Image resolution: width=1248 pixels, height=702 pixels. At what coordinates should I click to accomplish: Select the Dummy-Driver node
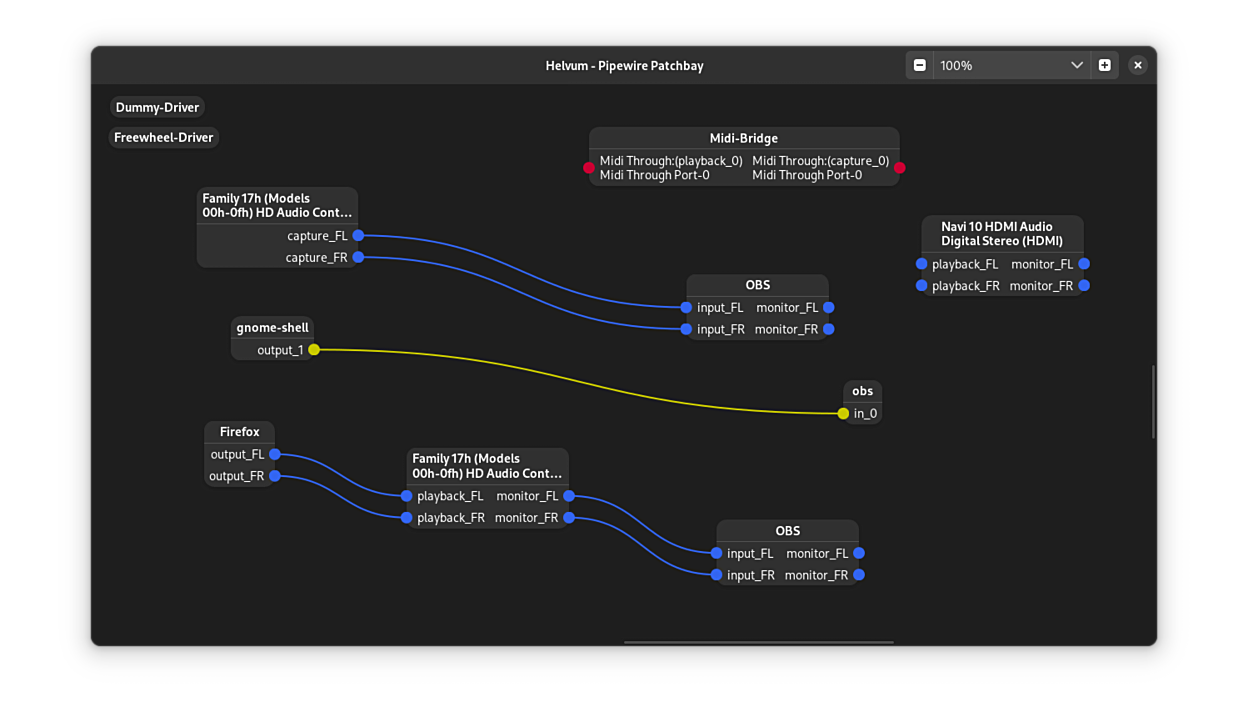tap(157, 107)
